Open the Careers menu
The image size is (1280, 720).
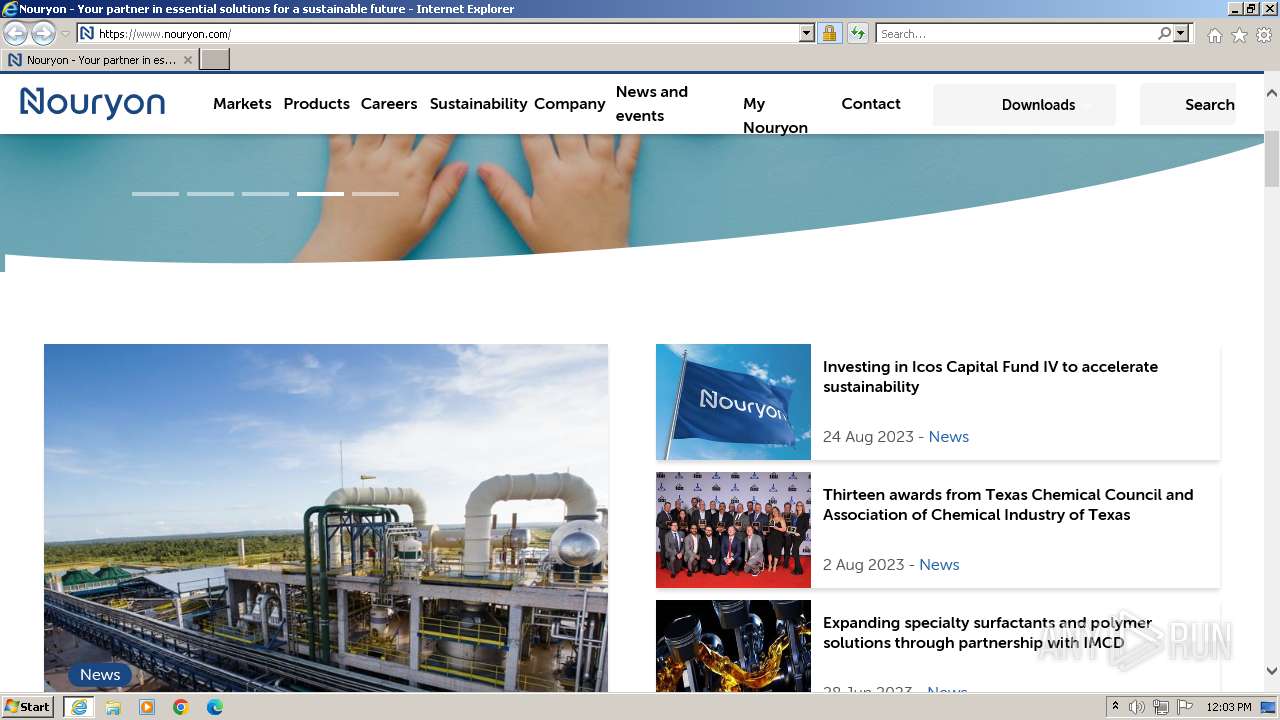click(389, 104)
